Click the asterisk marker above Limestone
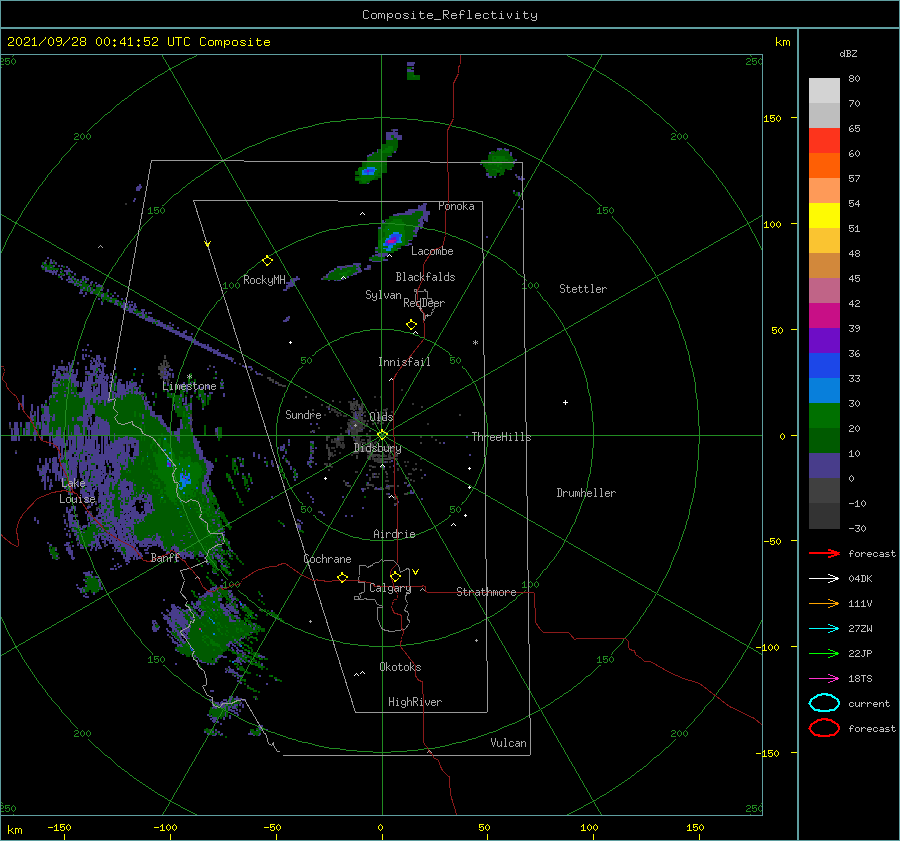This screenshot has height=841, width=900. (189, 377)
